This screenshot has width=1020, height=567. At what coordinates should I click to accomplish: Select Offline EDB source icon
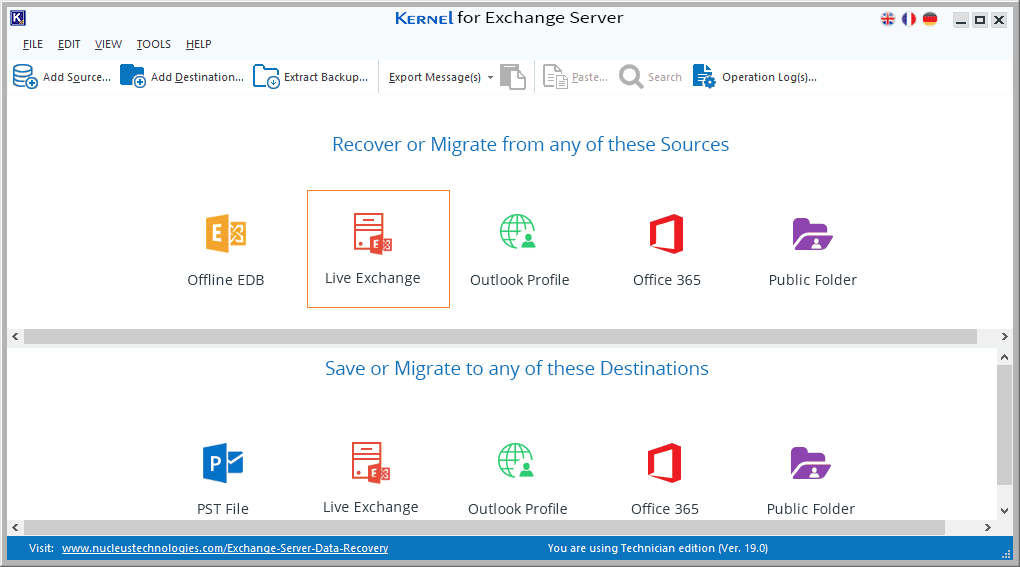[x=226, y=233]
